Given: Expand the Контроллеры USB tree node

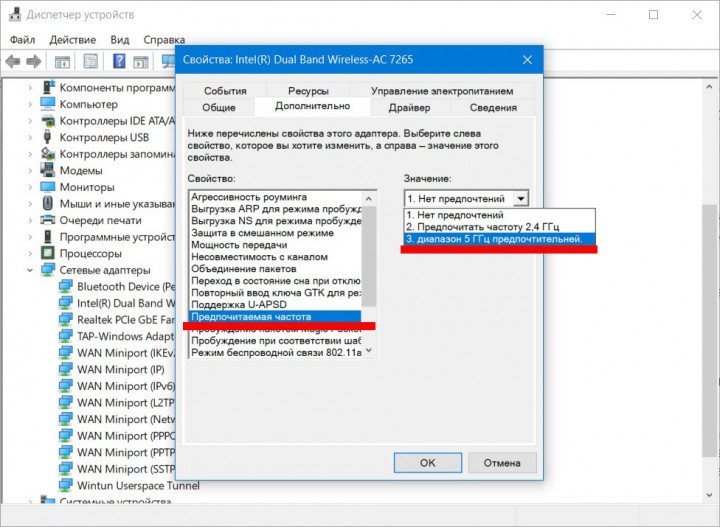Looking at the screenshot, I should (30, 137).
